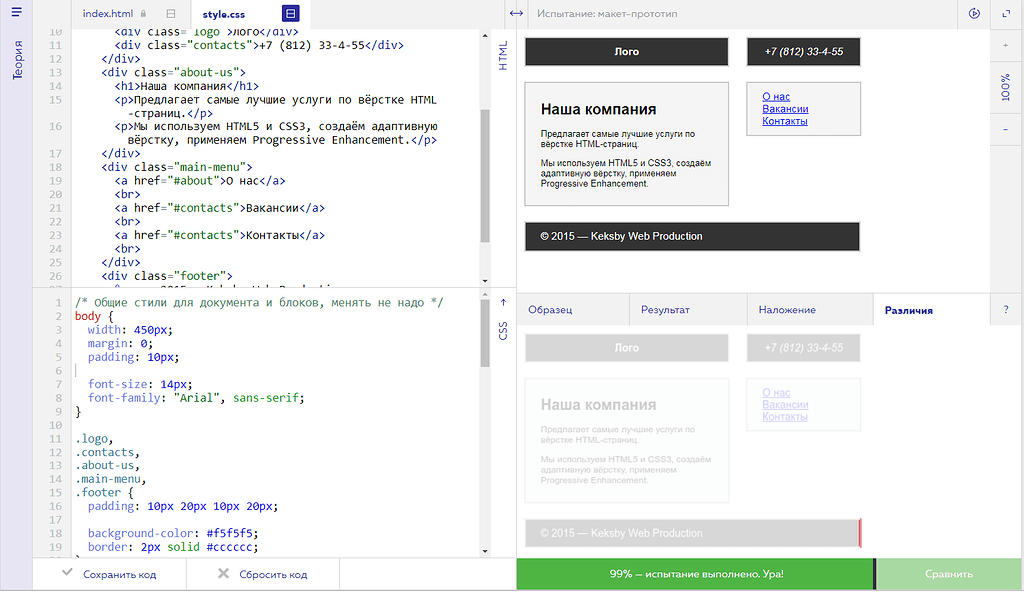Click split-view icon on the index.html tab
Image resolution: width=1024 pixels, height=593 pixels.
[x=170, y=14]
